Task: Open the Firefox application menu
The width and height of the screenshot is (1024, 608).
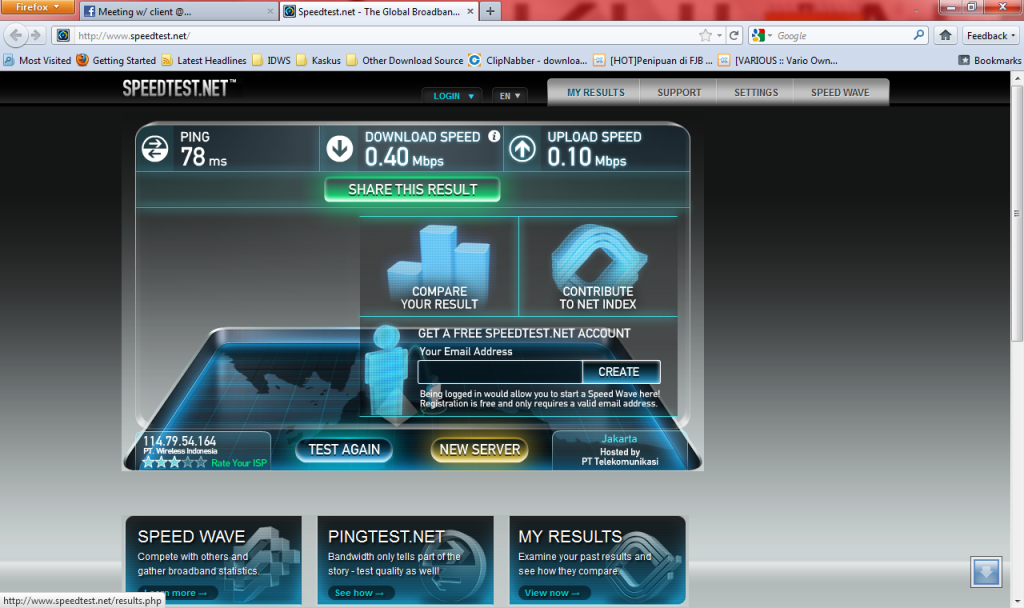Action: [x=37, y=7]
